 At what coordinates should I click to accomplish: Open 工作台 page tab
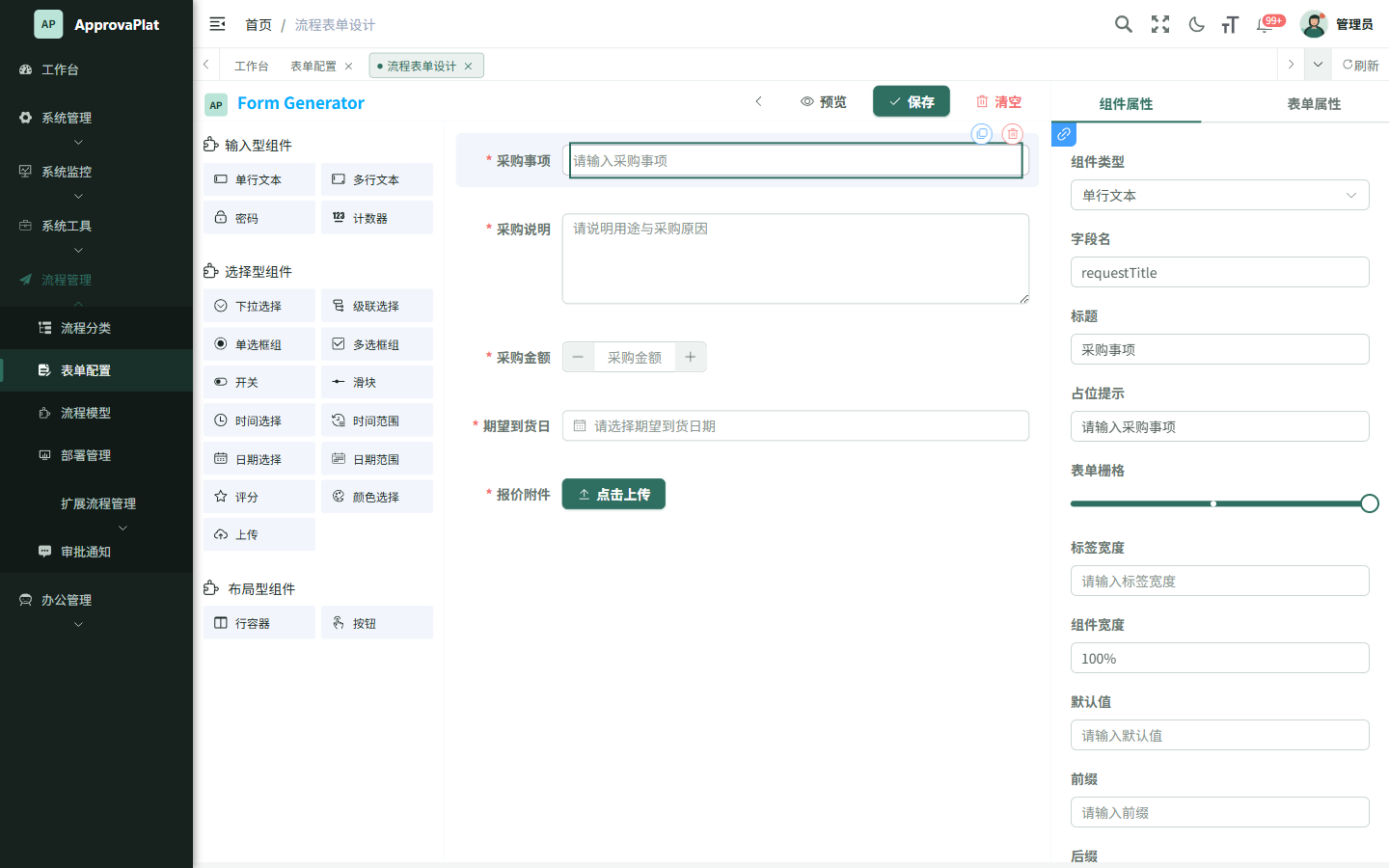point(251,66)
